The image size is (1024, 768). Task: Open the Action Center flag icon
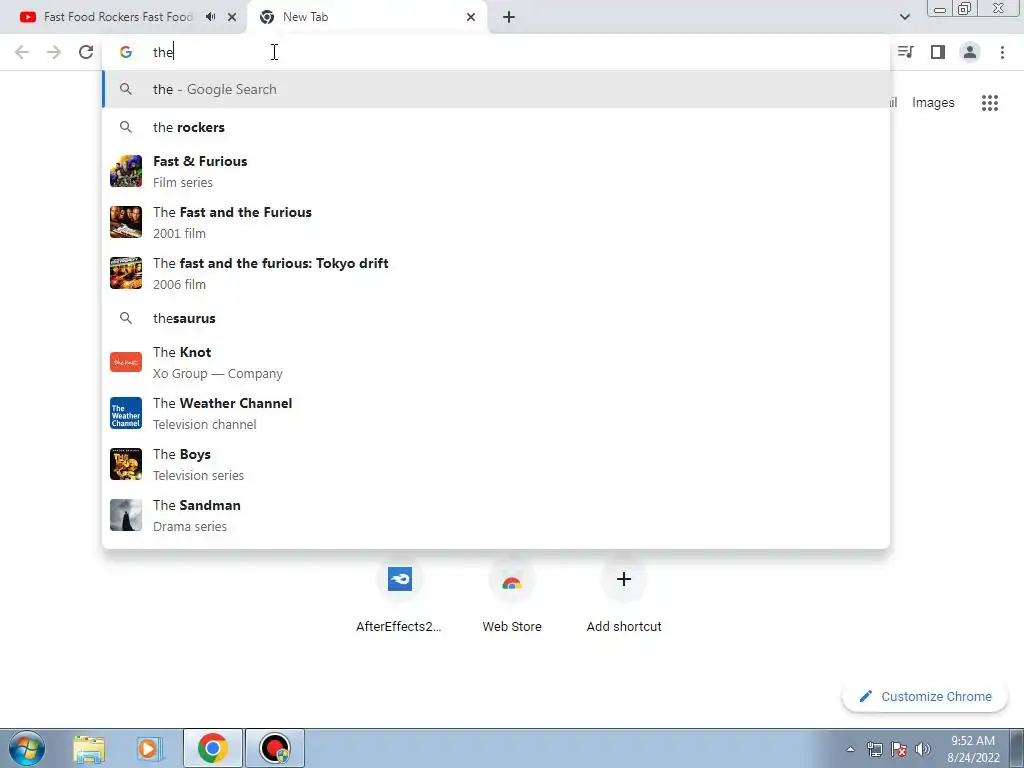(899, 749)
